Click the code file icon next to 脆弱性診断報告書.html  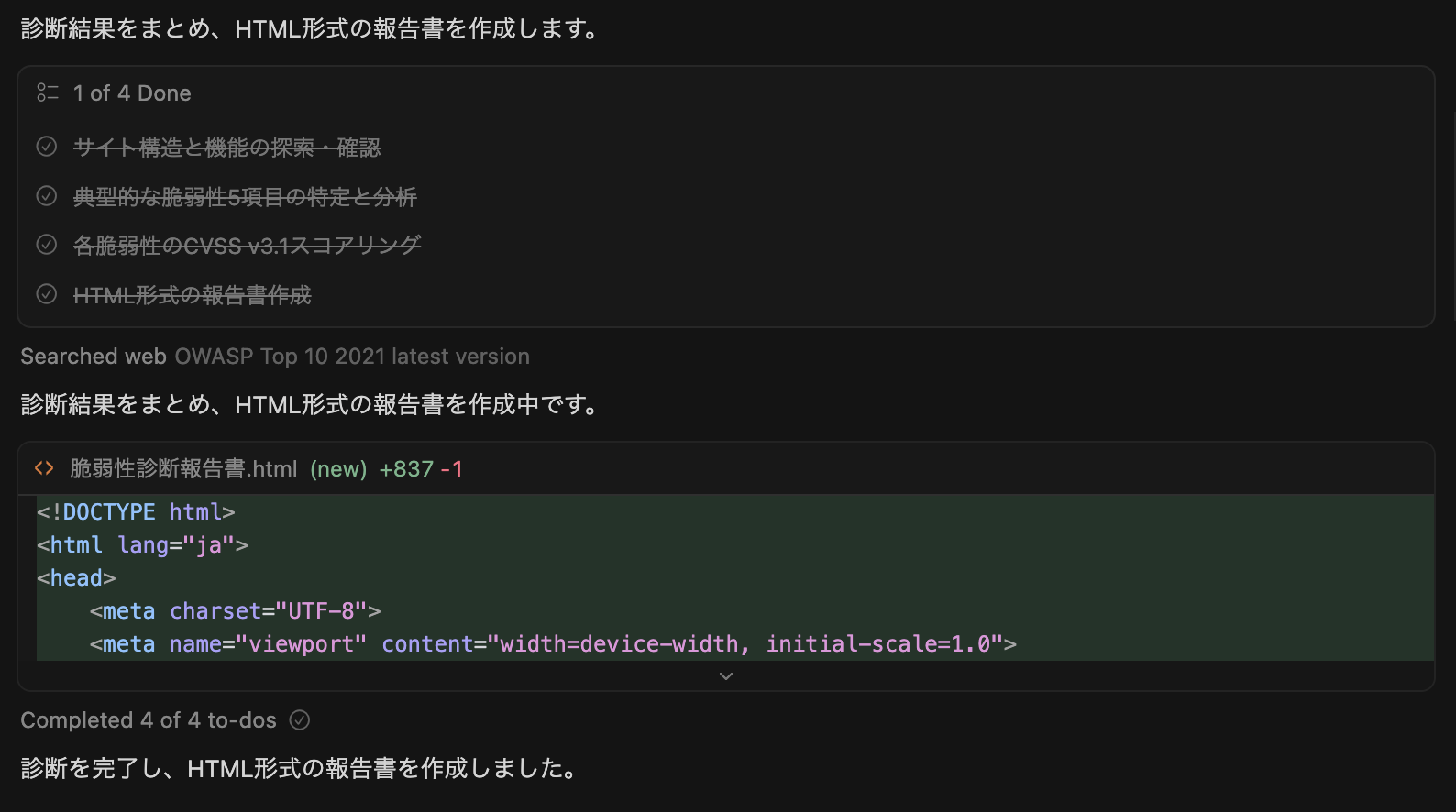(44, 468)
